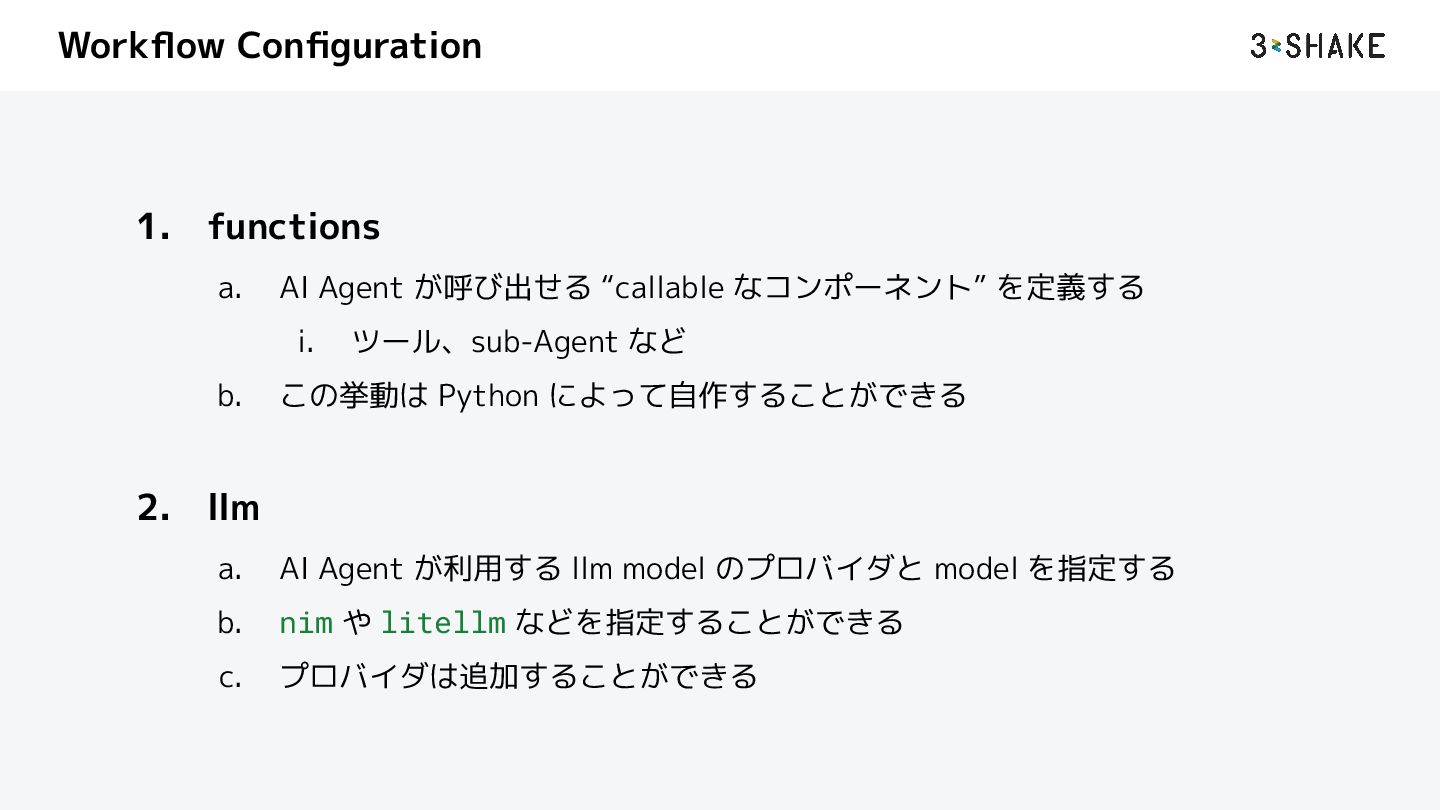This screenshot has height=810, width=1440.
Task: Click the arrow symbol inside the 3-SHAKE logo
Action: pos(1276,46)
